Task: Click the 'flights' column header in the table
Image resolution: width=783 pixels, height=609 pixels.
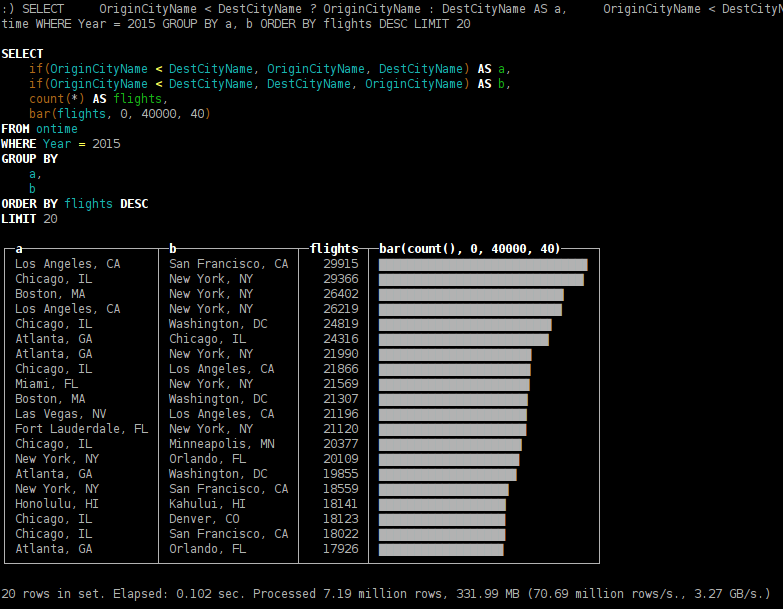Action: 334,248
